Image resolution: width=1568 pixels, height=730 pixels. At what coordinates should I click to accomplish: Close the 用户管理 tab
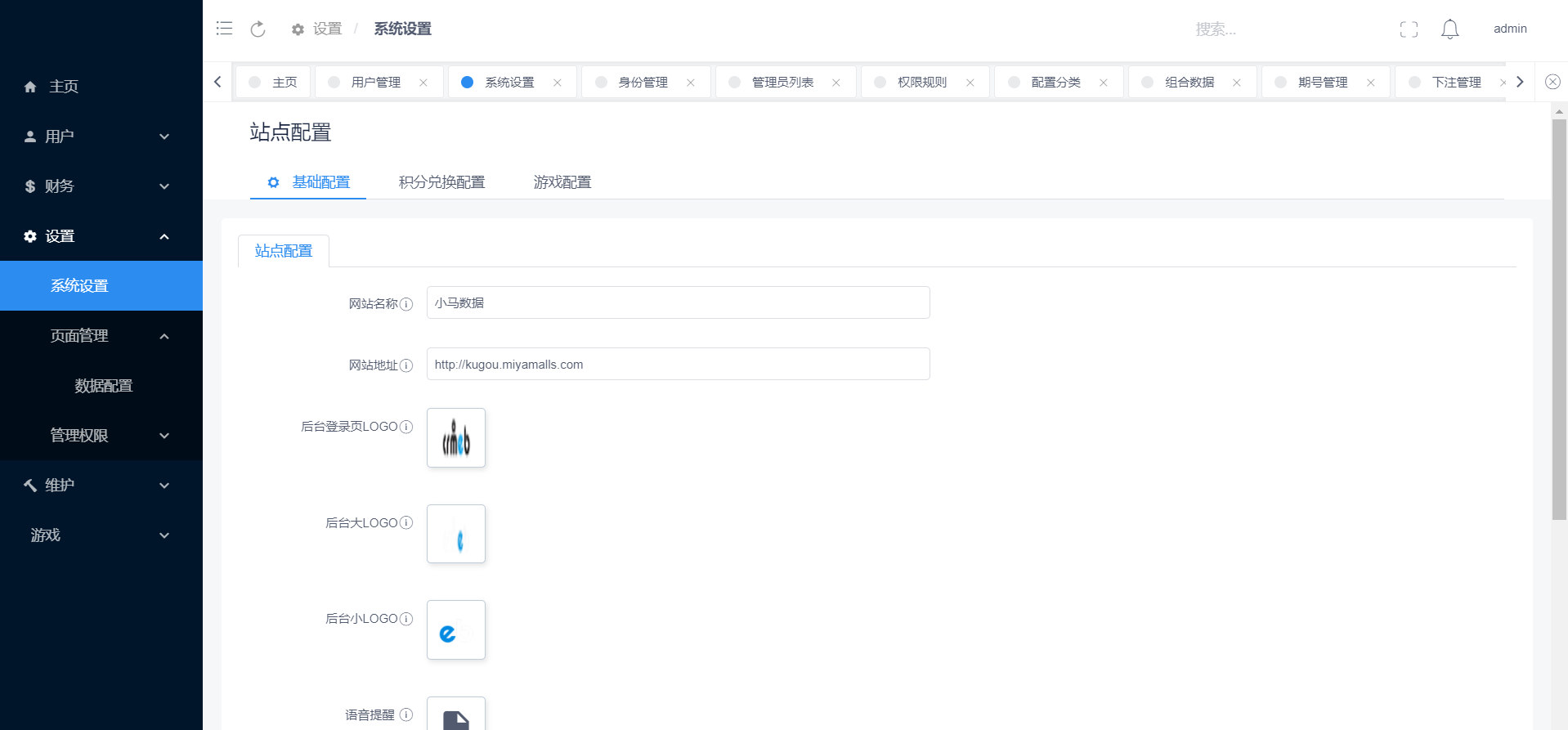[423, 83]
